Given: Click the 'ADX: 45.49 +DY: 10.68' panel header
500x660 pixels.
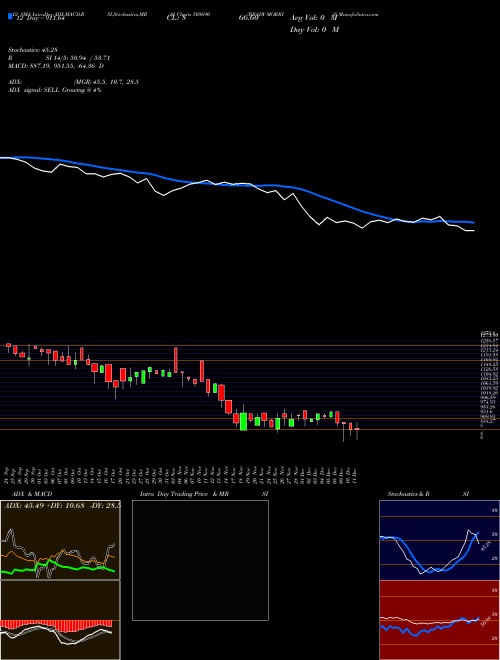Looking at the screenshot, I should 62,506.
